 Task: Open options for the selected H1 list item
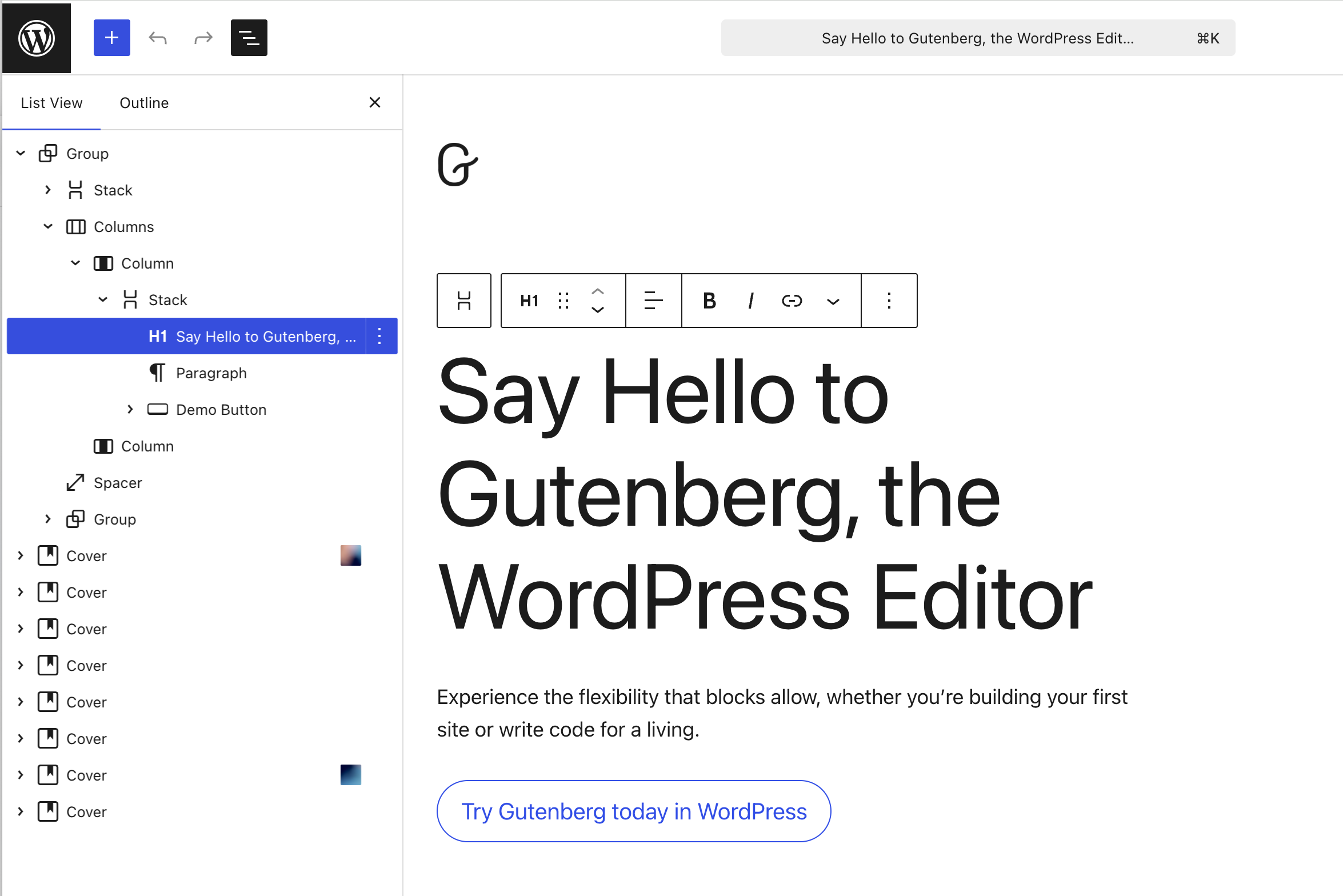click(x=379, y=336)
